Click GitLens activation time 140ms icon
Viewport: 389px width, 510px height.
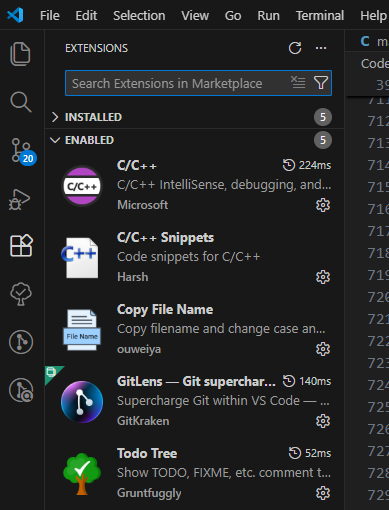point(289,381)
